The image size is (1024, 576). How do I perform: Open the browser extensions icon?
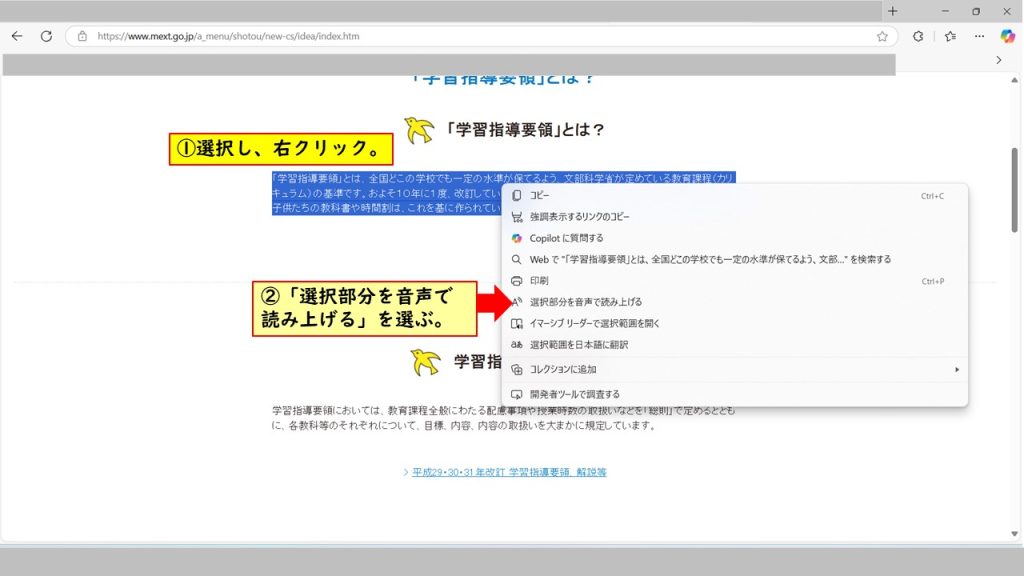pyautogui.click(x=918, y=36)
